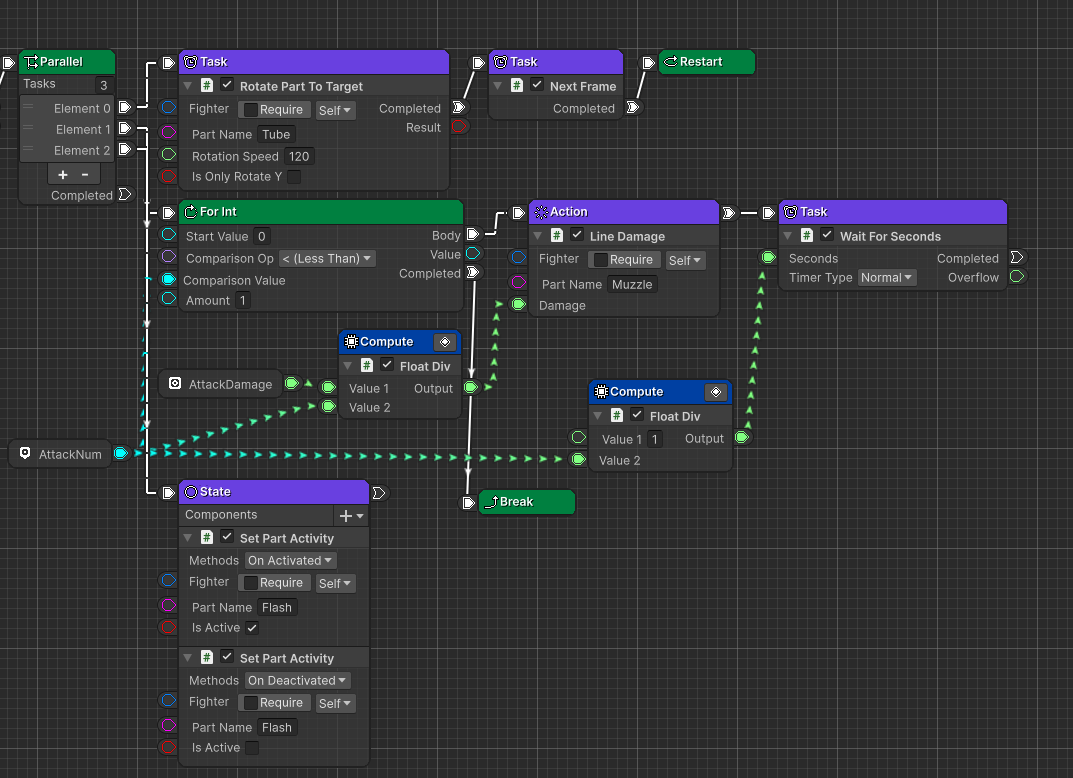This screenshot has width=1073, height=778.
Task: Toggle Require checkbox in the Line Damage node
Action: [599, 260]
